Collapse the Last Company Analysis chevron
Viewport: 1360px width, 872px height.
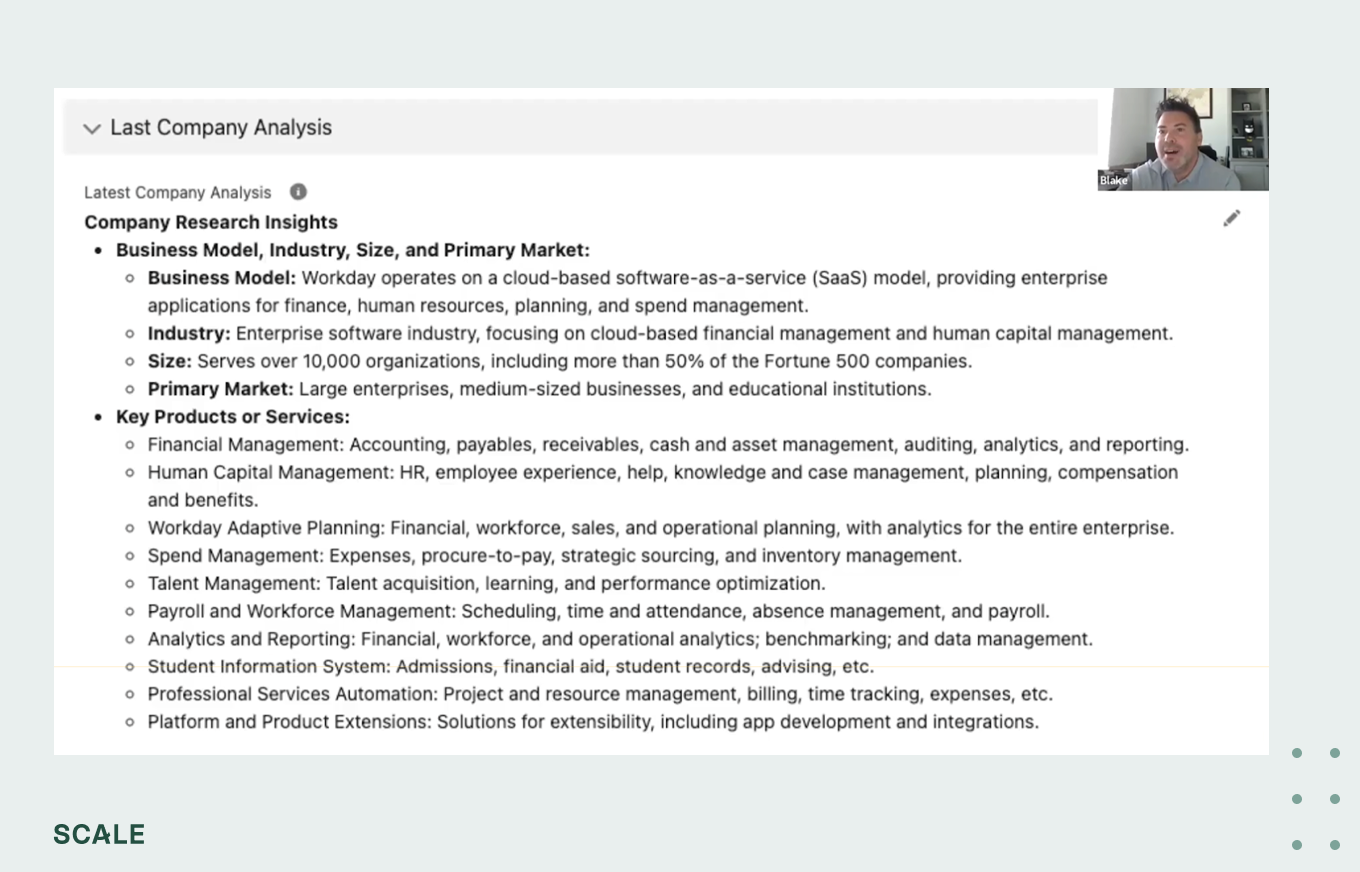(92, 128)
